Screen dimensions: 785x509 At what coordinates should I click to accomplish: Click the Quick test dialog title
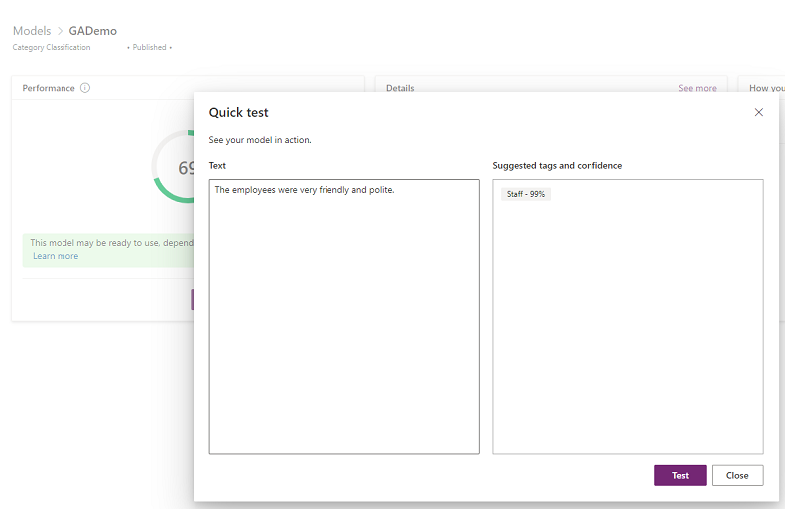click(238, 113)
